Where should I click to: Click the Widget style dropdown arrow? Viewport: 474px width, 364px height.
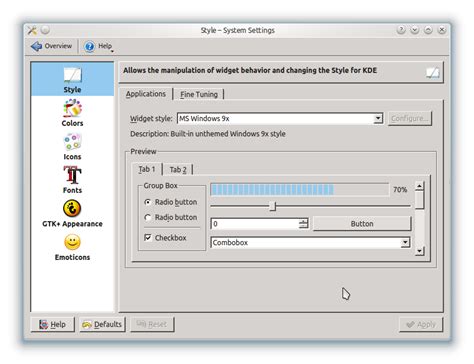click(x=378, y=118)
